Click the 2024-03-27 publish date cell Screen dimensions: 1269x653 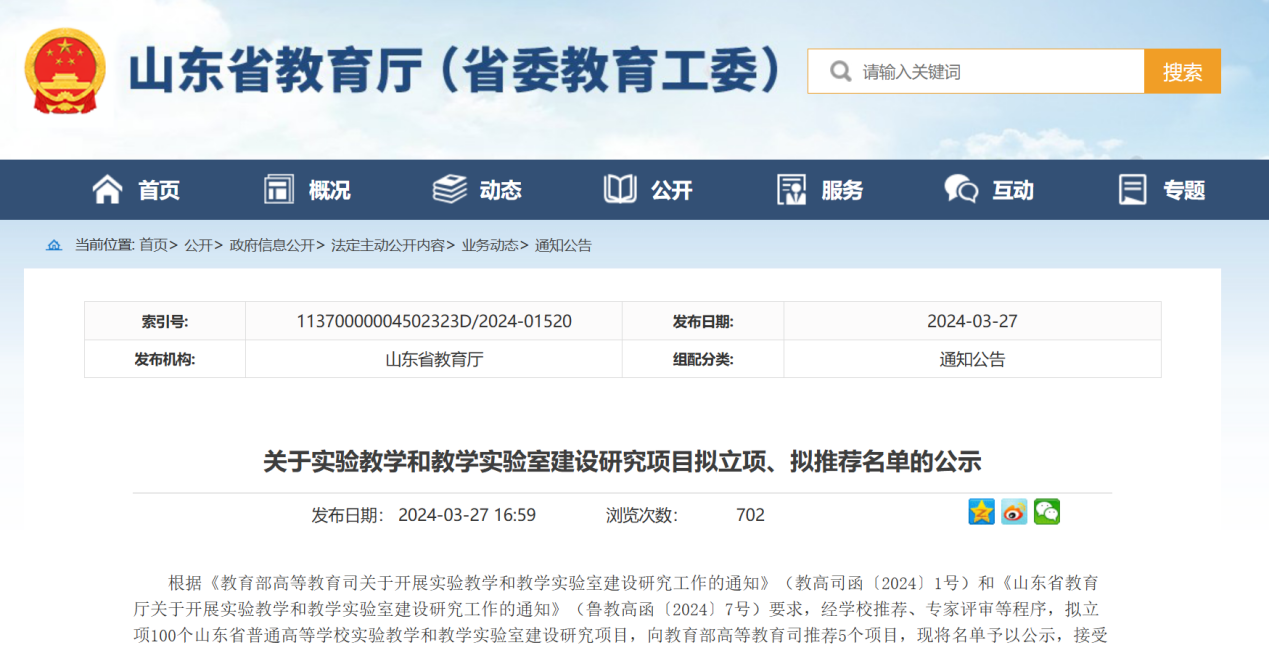tap(972, 321)
